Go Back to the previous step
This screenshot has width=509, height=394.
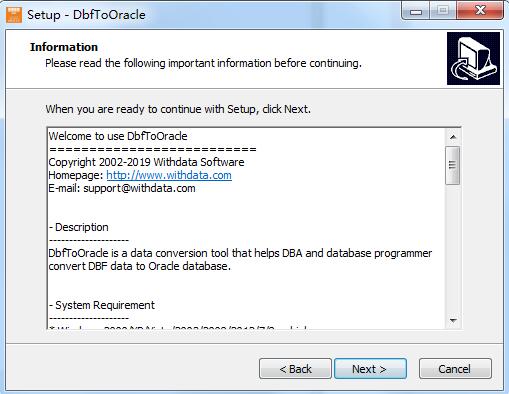295,369
